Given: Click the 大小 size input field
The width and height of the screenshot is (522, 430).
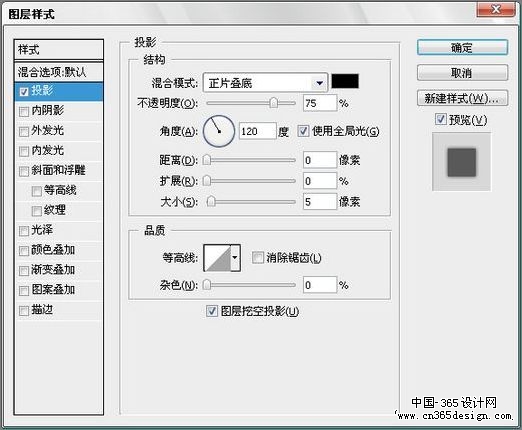Looking at the screenshot, I should (320, 202).
